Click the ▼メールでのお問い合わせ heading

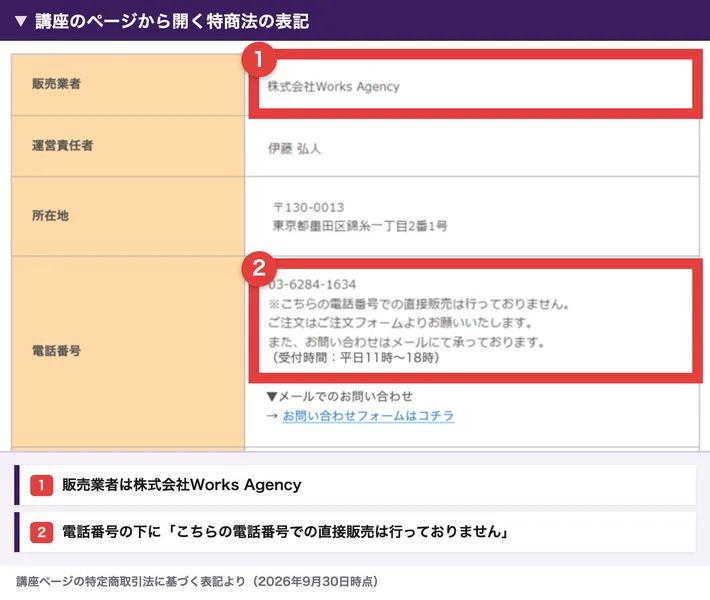tap(340, 397)
